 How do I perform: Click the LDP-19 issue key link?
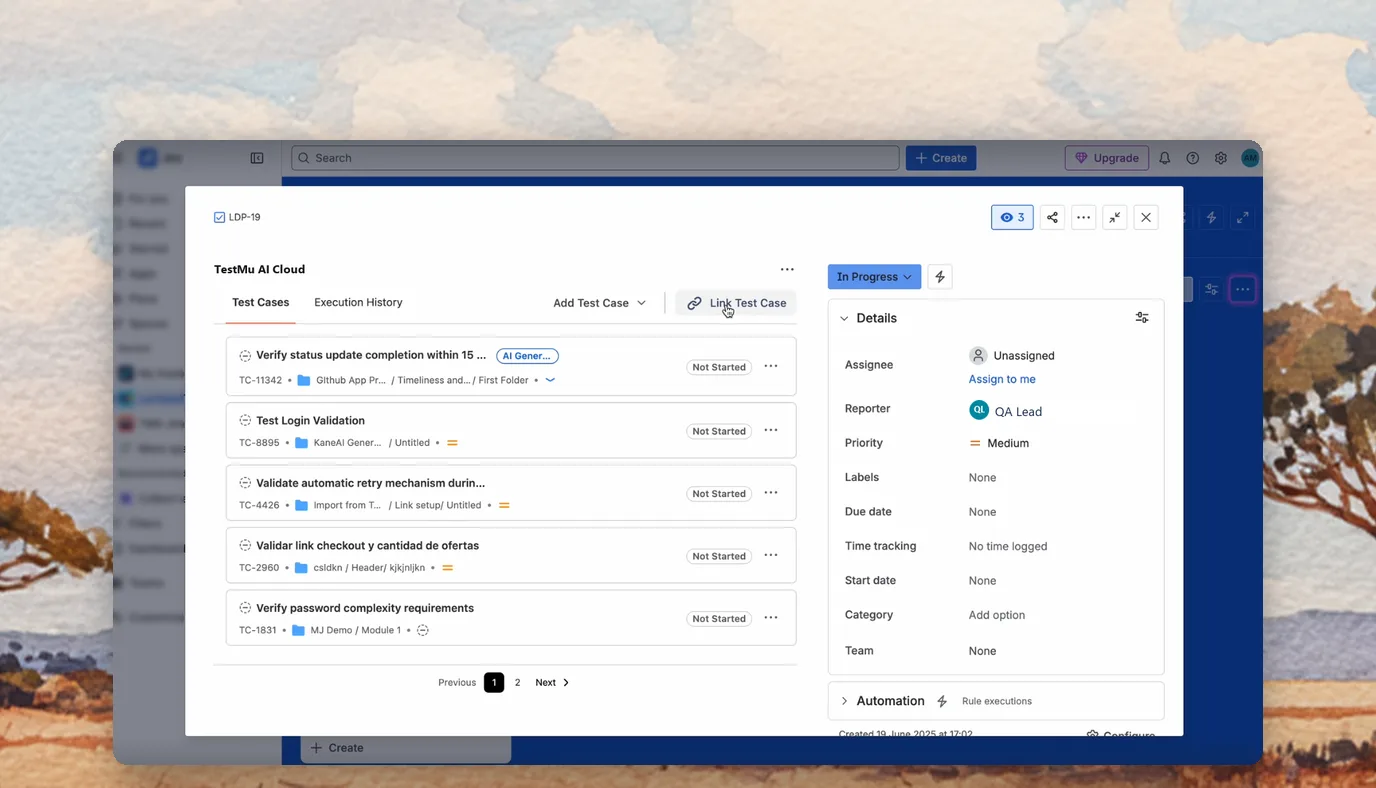[x=244, y=217]
